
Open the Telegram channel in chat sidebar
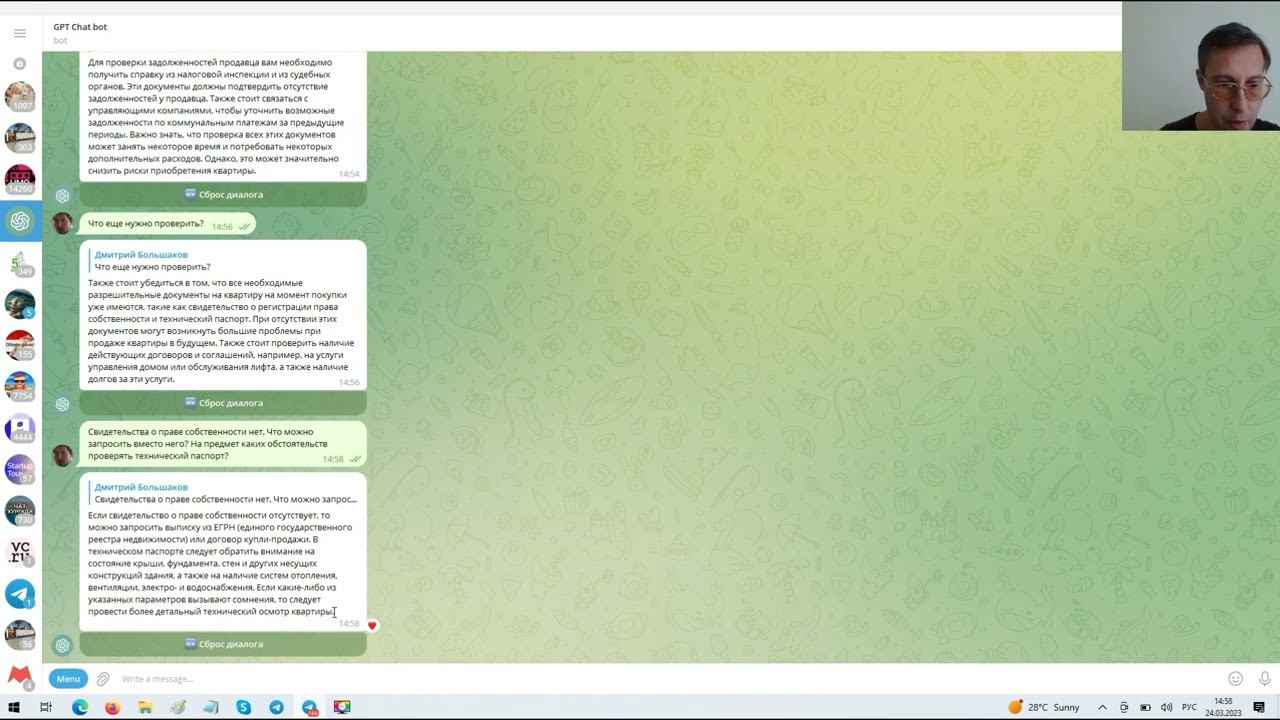(x=19, y=594)
